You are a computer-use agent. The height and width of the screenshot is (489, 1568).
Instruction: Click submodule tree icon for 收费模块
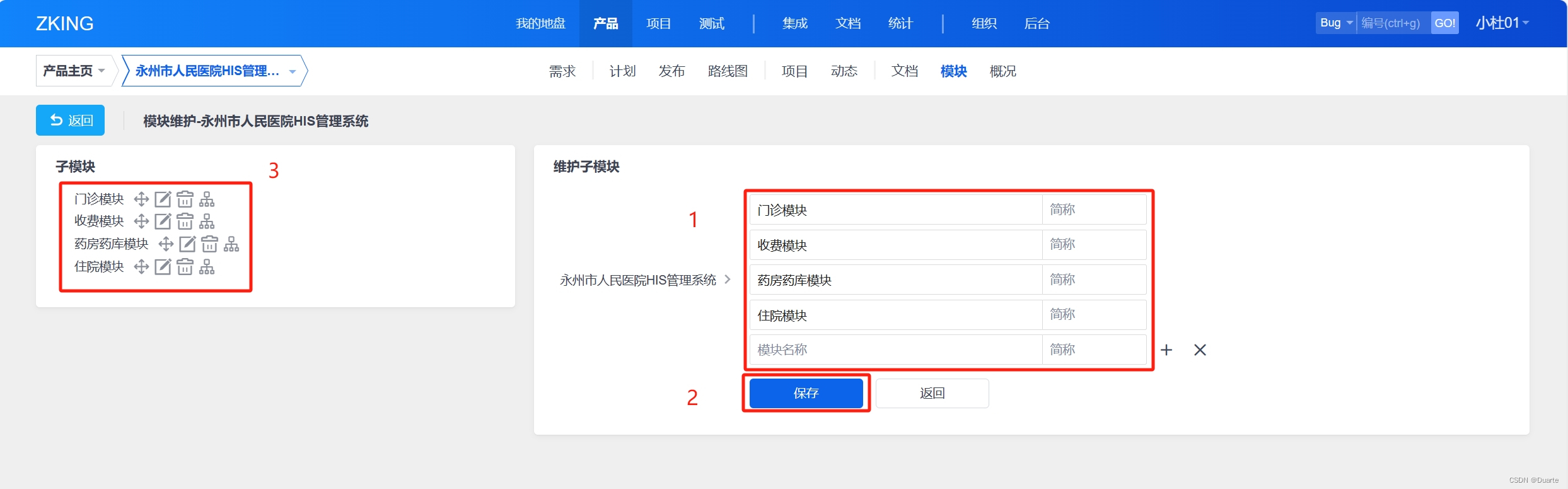[207, 221]
